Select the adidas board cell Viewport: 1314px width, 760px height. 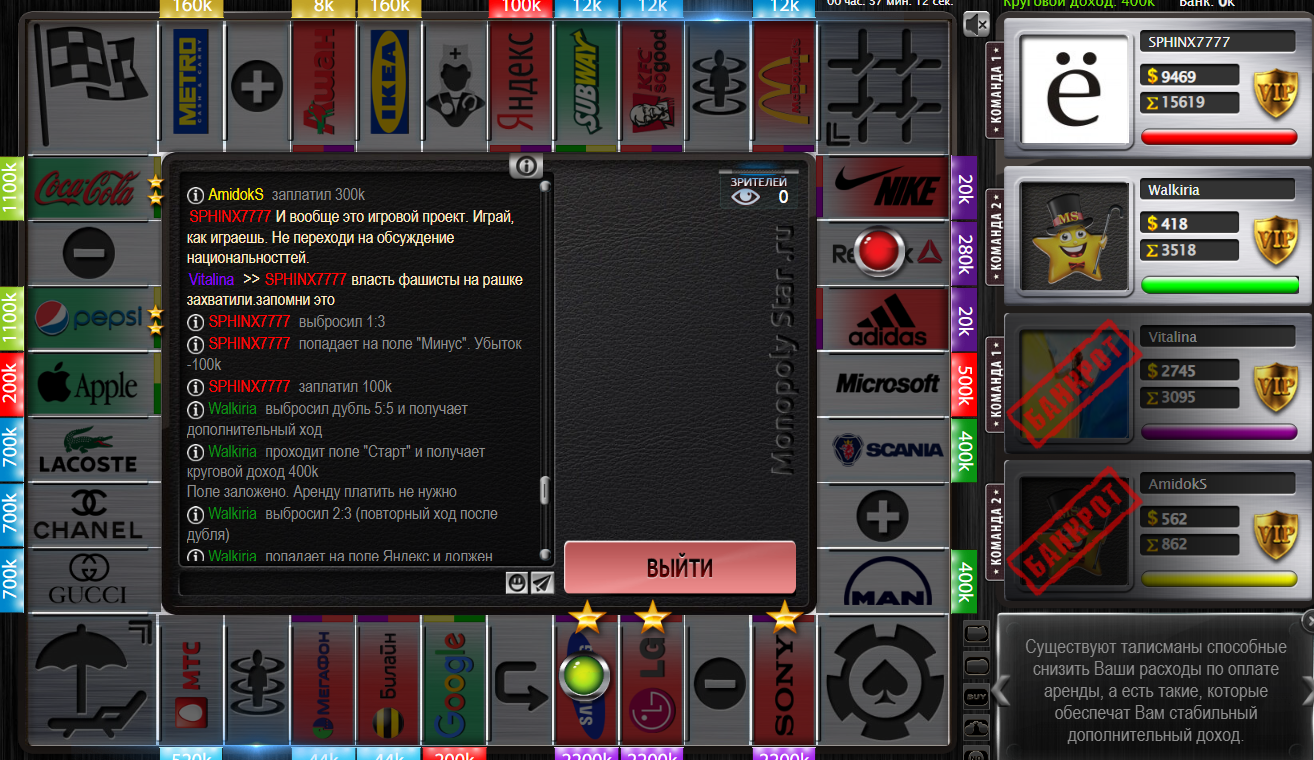point(884,319)
